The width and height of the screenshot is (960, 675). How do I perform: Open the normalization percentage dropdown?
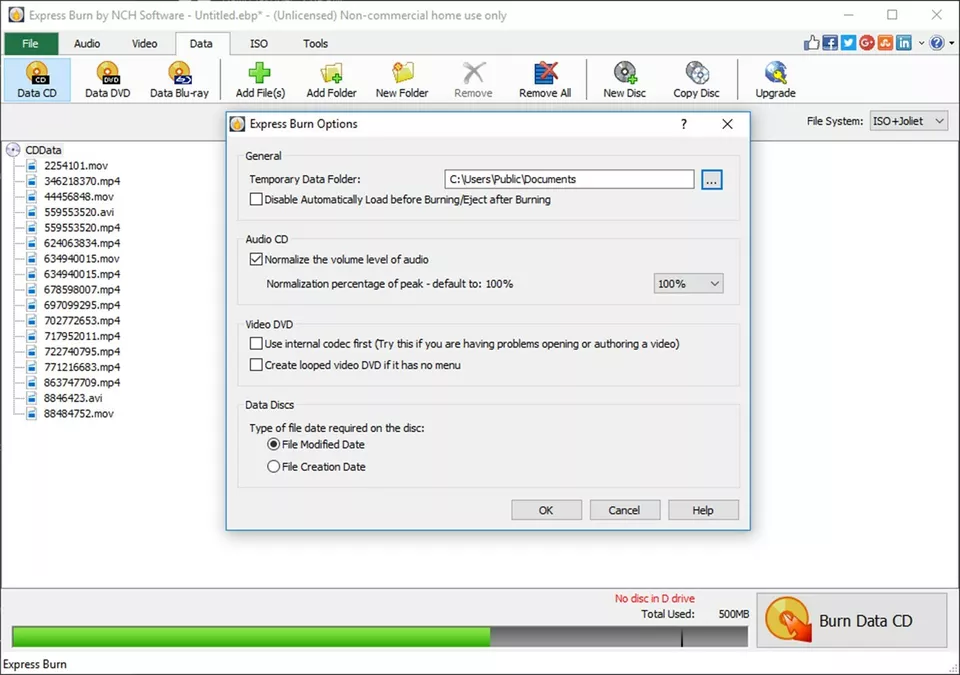point(712,283)
